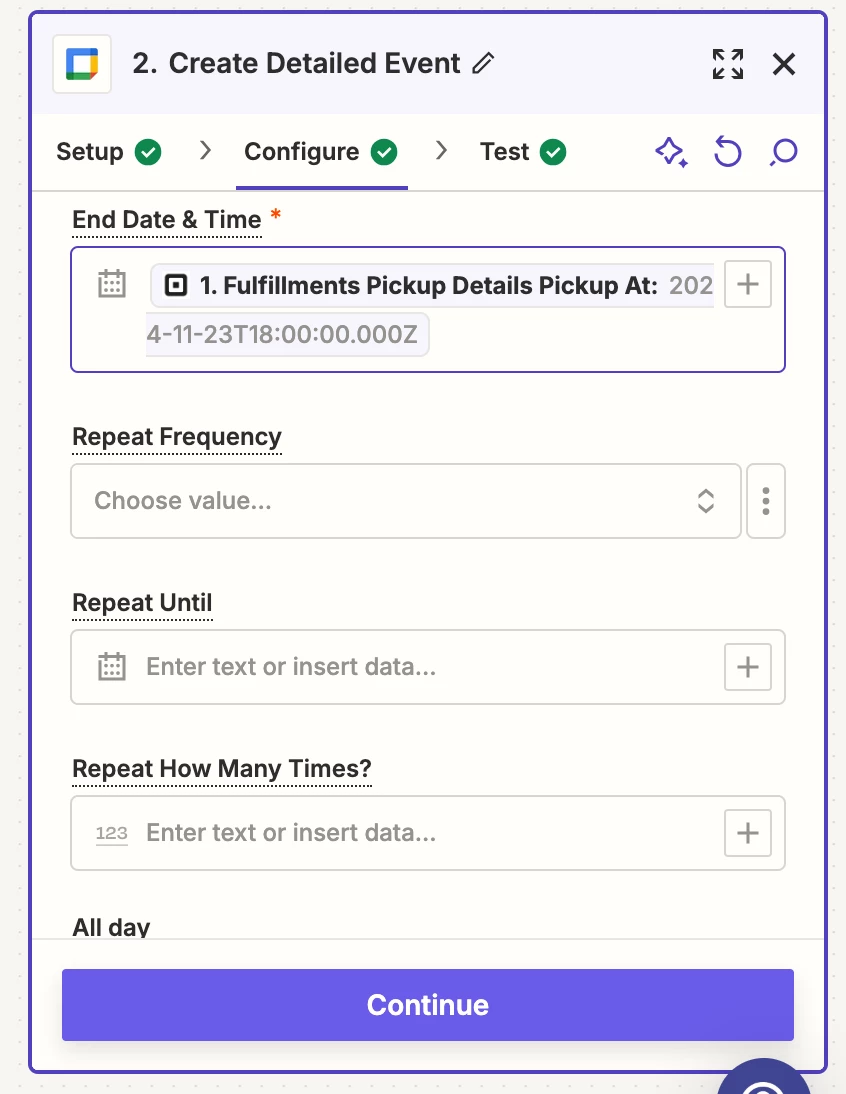
Task: Open three-dot options beside Repeat Frequency
Action: point(766,501)
